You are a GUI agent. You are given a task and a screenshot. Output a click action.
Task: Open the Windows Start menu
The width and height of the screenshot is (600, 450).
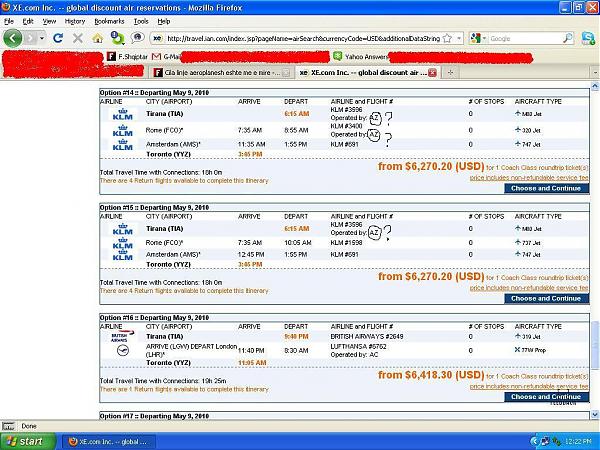[x=27, y=442]
